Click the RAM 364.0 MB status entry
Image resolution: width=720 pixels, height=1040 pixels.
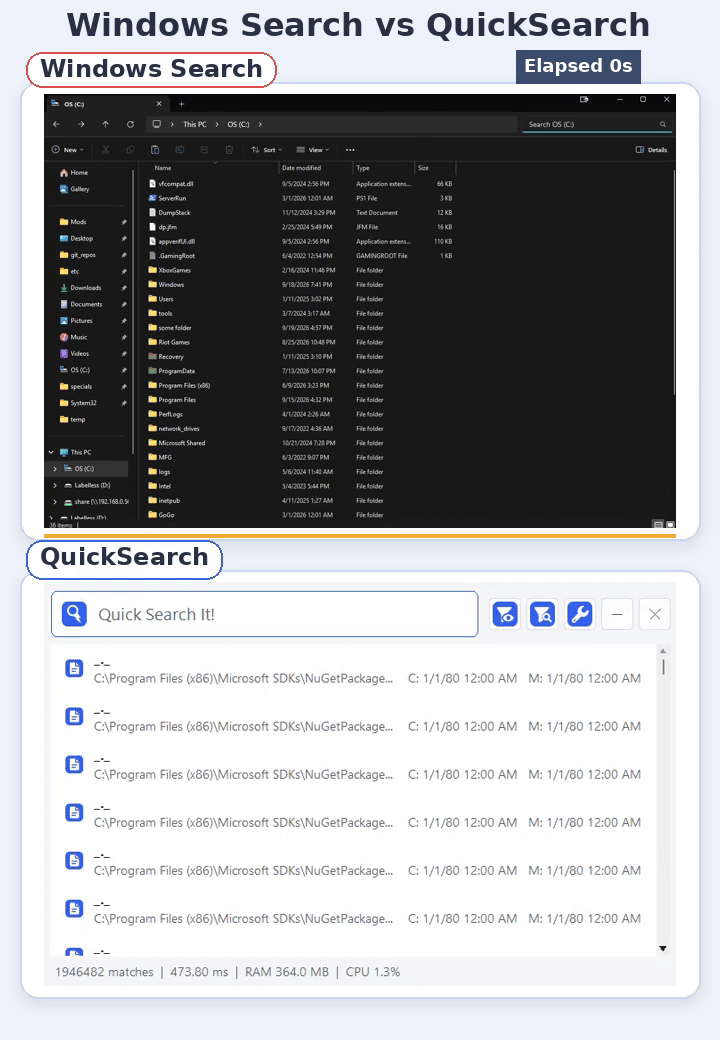click(x=286, y=972)
